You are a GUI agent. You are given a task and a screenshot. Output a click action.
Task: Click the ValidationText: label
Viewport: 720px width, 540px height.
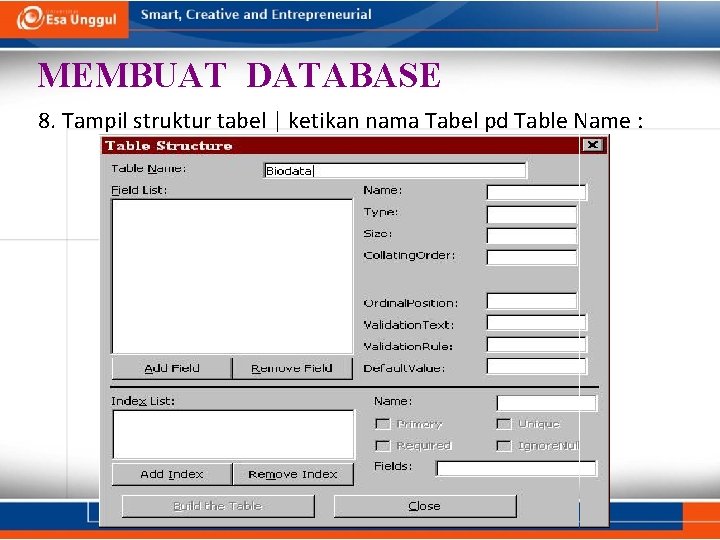pyautogui.click(x=408, y=325)
